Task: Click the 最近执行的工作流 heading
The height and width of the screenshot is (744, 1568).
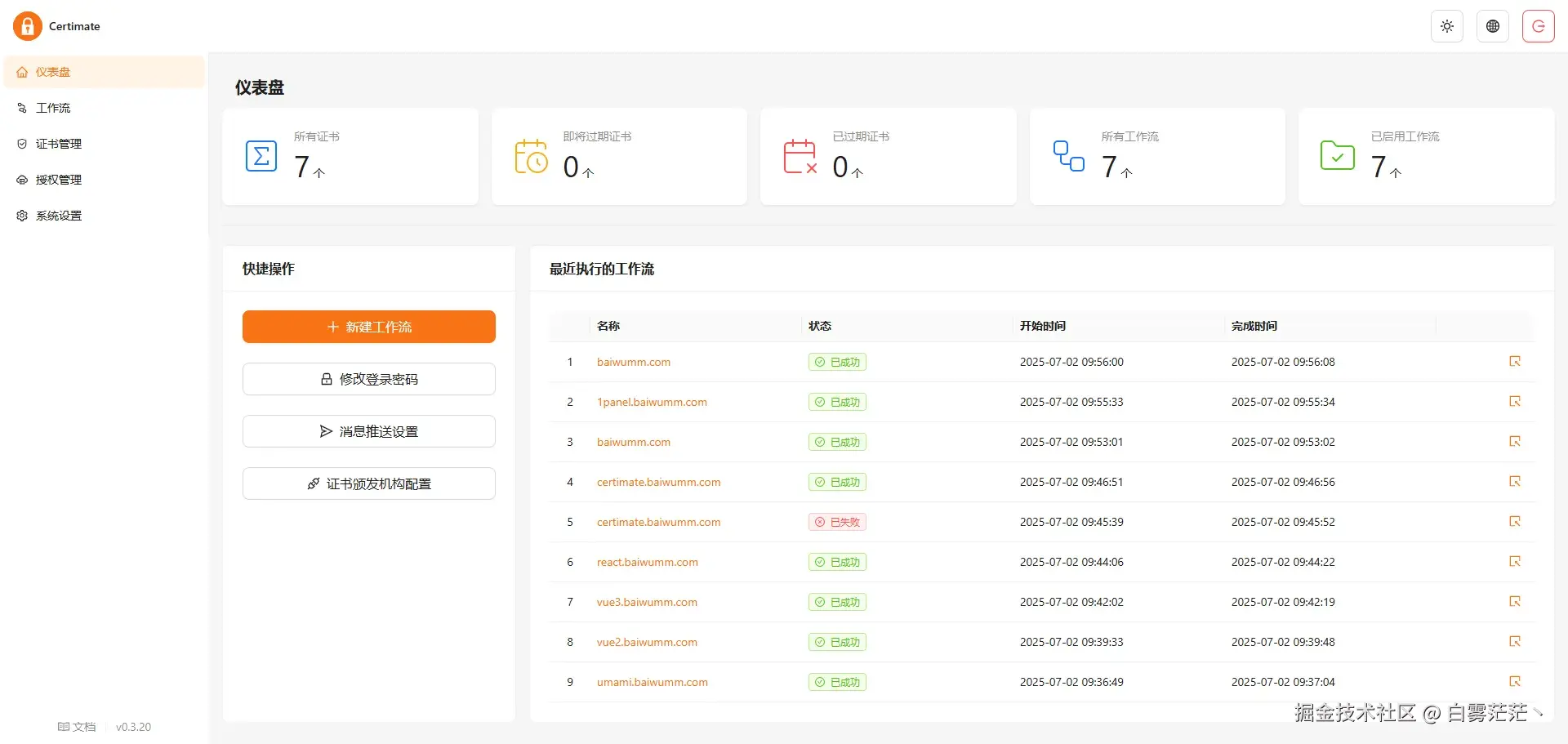Action: click(x=602, y=269)
